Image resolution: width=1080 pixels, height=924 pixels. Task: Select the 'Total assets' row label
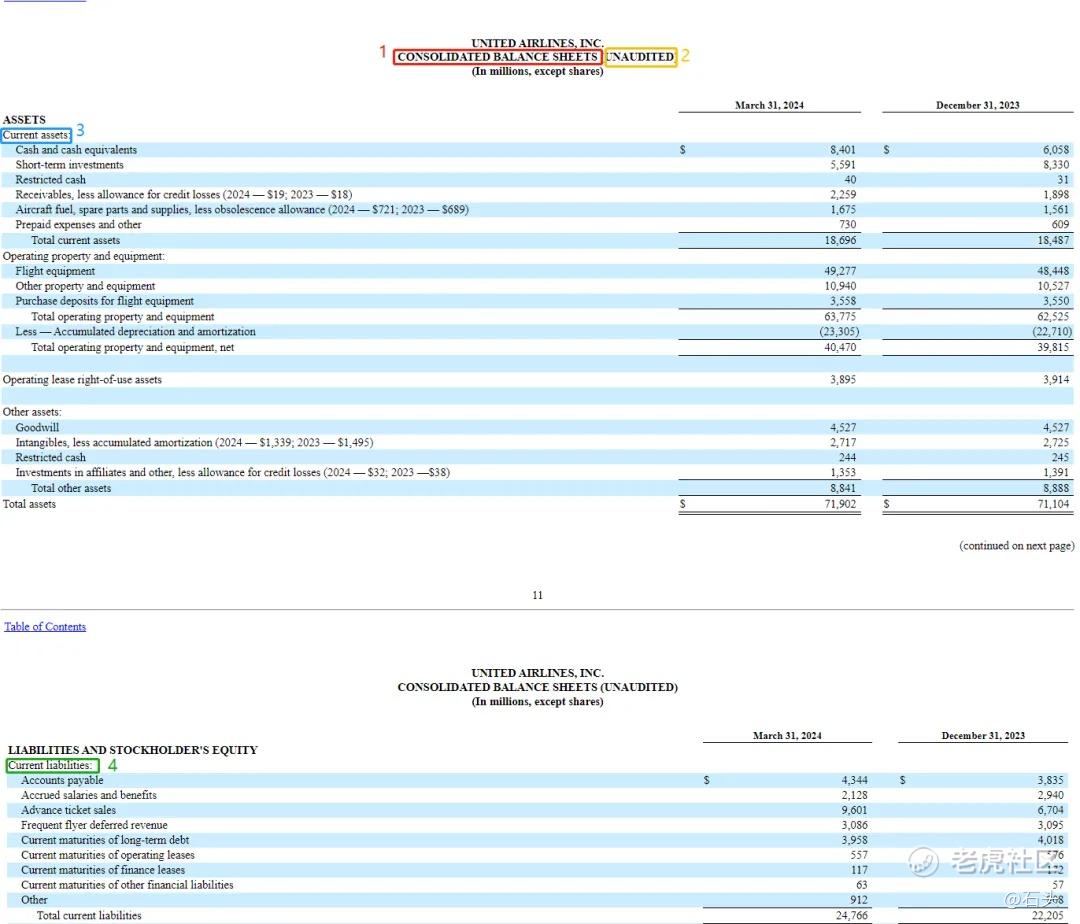(29, 504)
